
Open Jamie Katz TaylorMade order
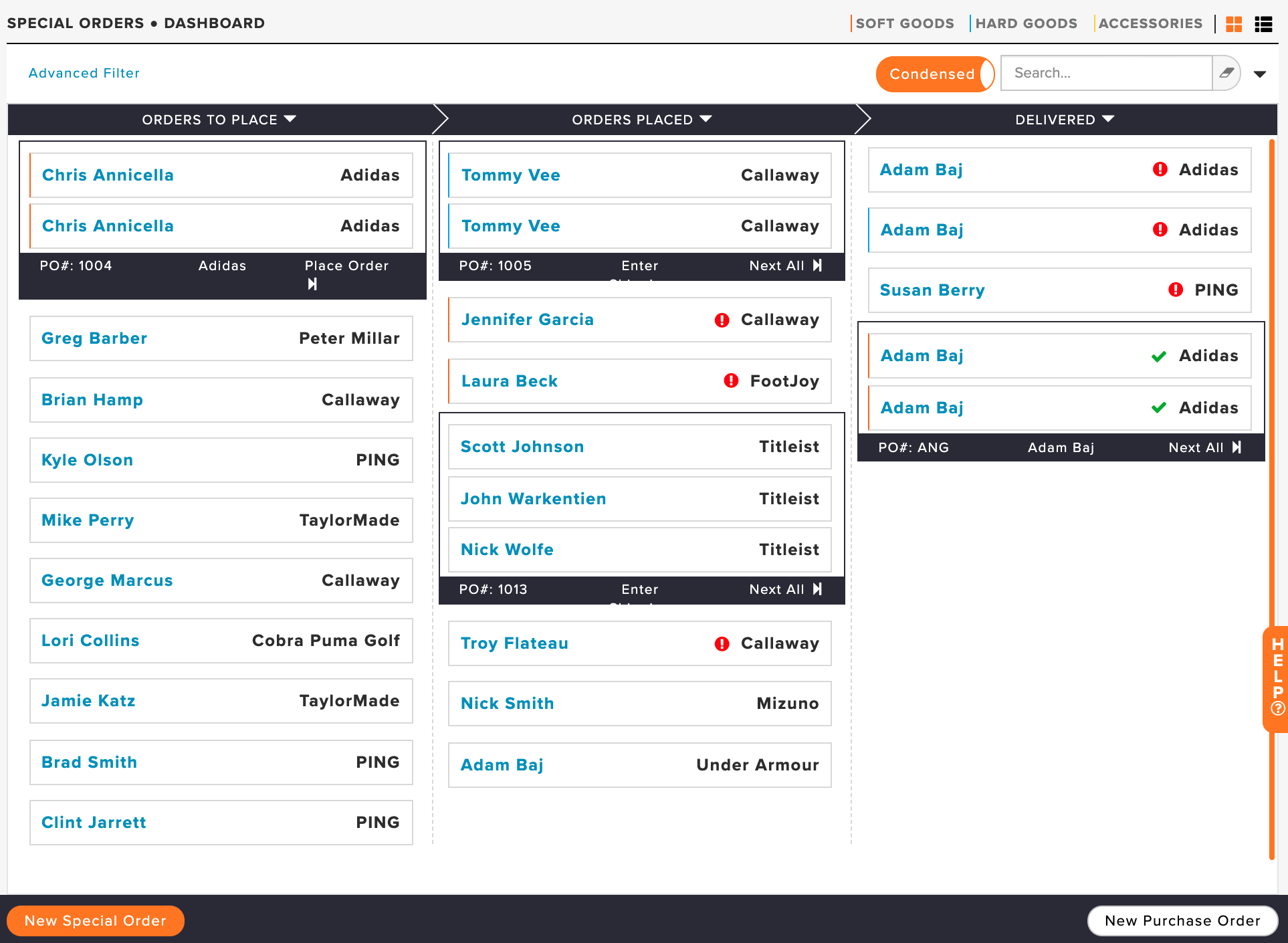(221, 701)
